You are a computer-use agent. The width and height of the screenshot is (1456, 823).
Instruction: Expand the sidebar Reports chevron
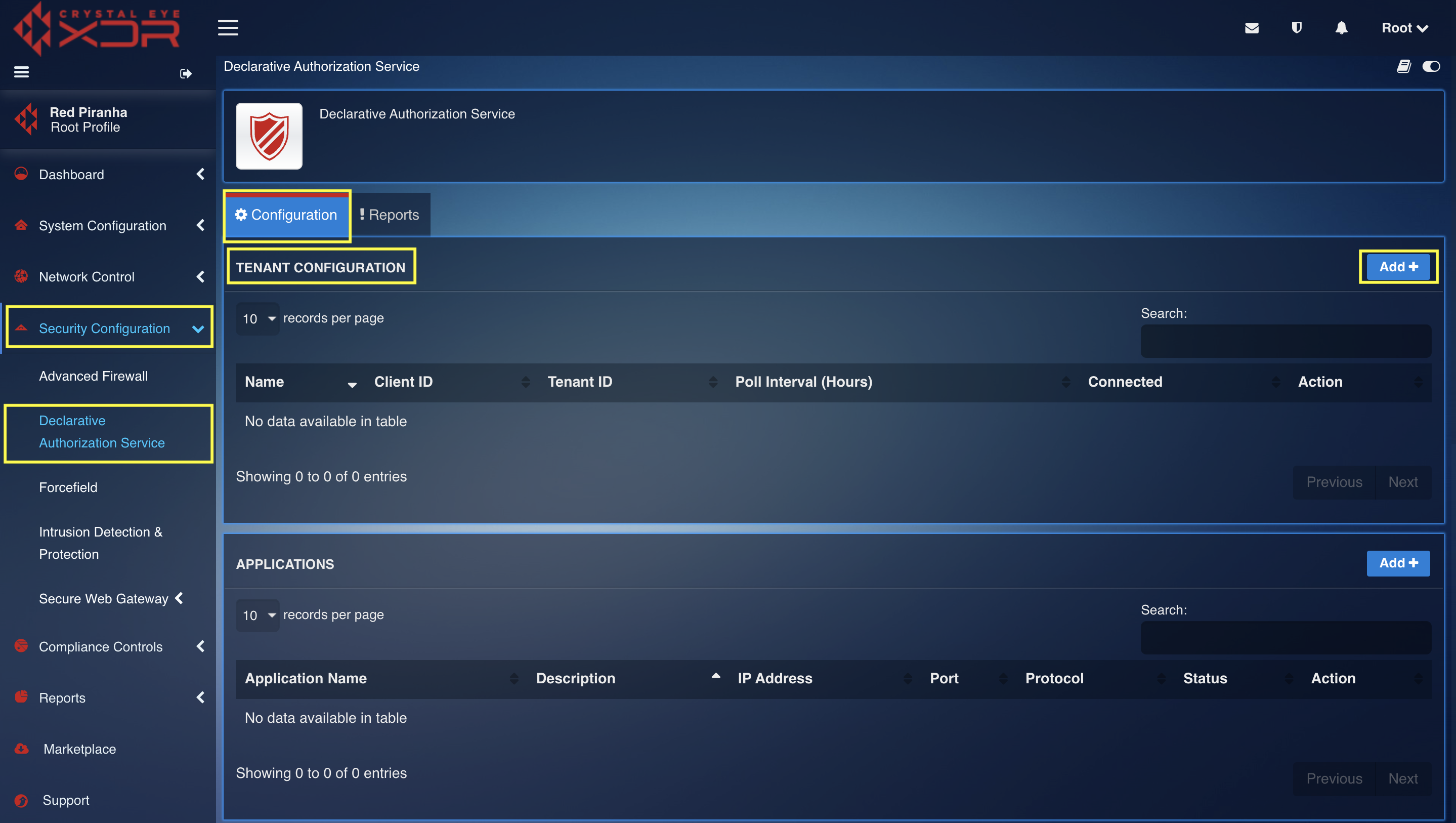201,697
